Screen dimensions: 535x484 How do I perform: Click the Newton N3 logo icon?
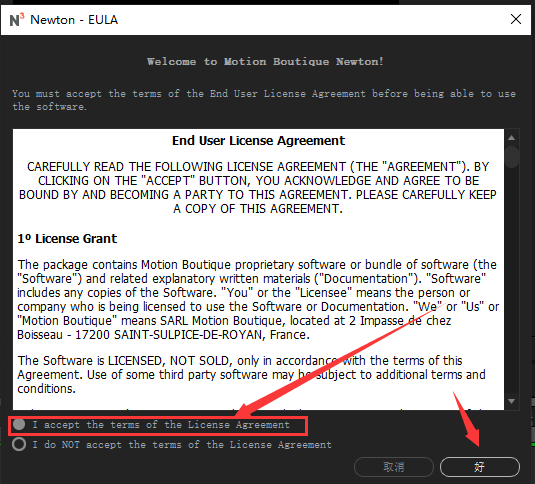point(17,20)
